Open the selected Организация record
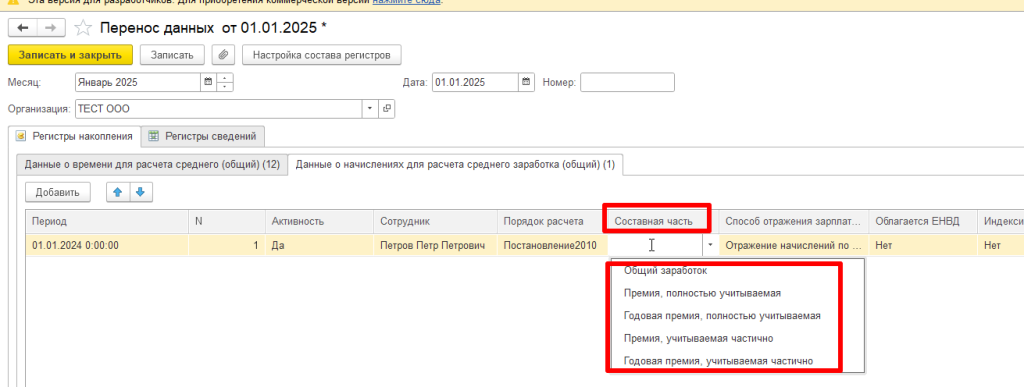The image size is (1024, 387). point(386,108)
